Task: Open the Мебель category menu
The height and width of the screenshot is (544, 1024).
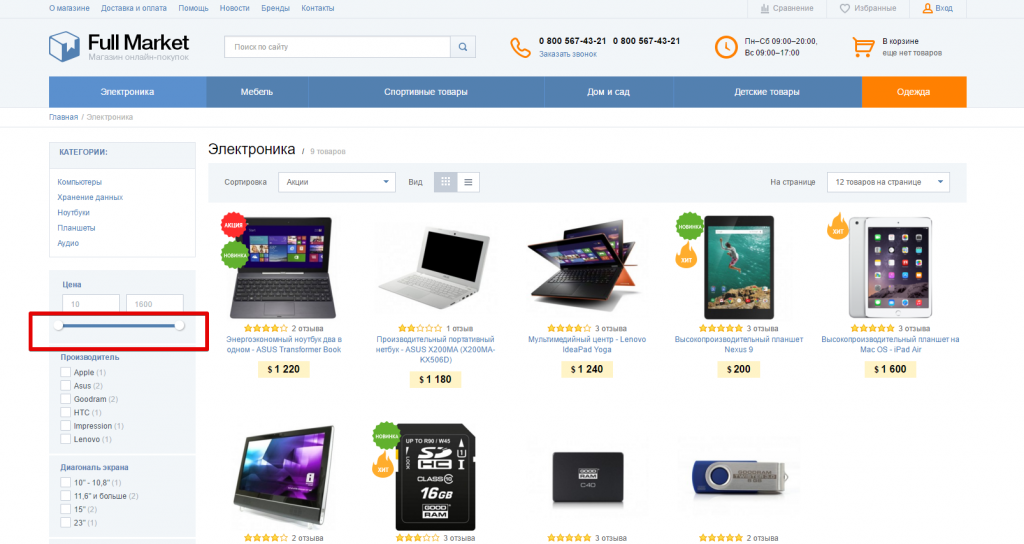Action: tap(257, 92)
